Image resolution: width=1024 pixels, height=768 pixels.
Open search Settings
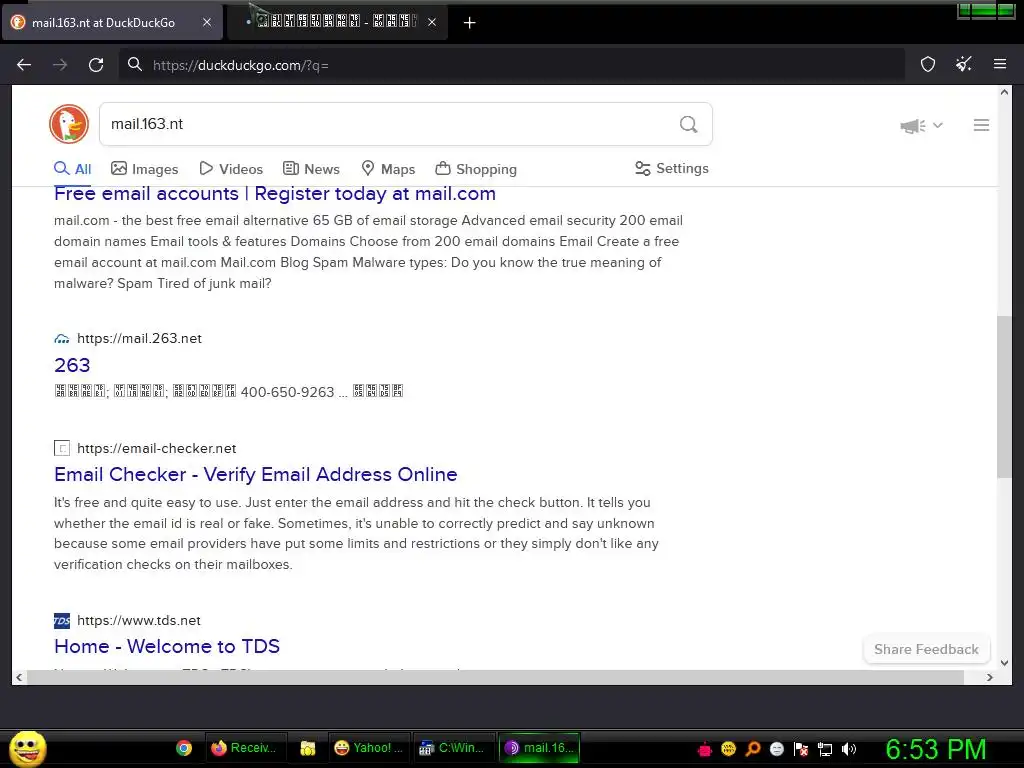point(672,168)
